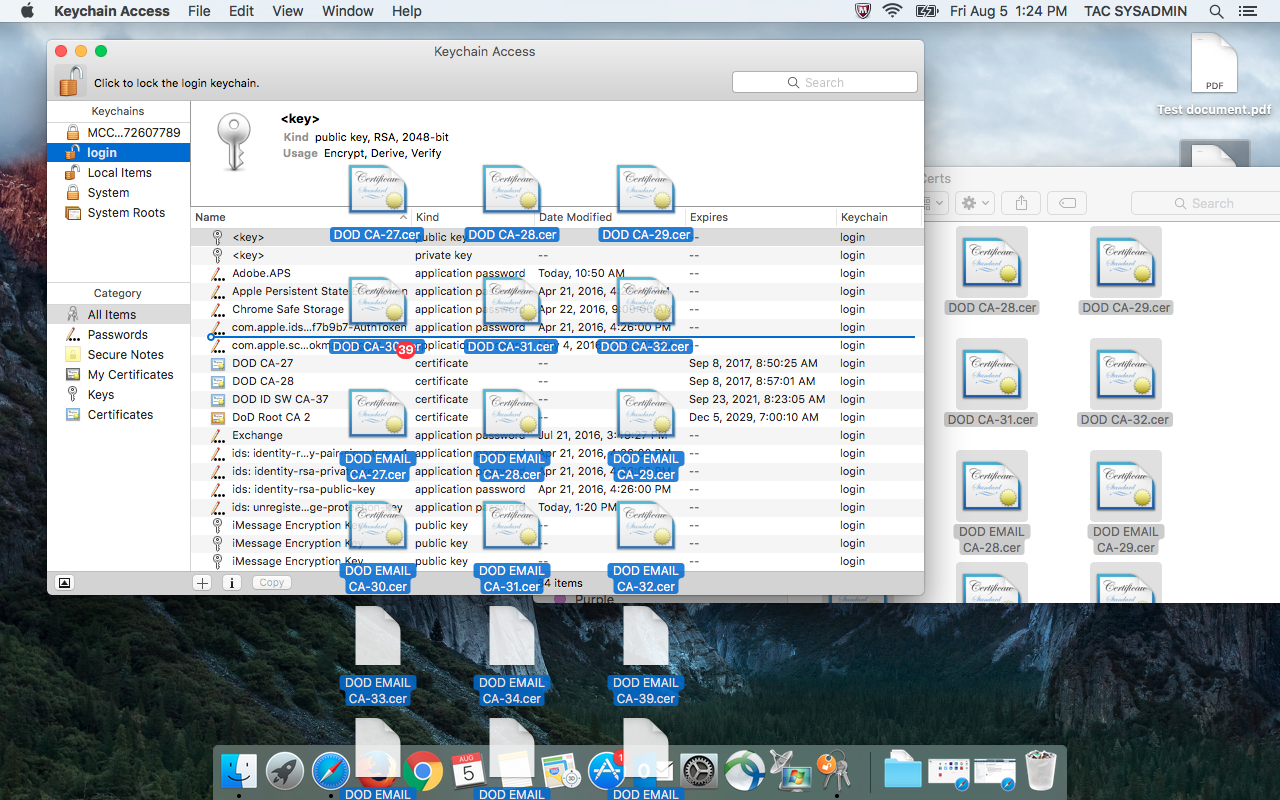Select the Apple Persistent State row
This screenshot has width=1280, height=800.
(557, 291)
